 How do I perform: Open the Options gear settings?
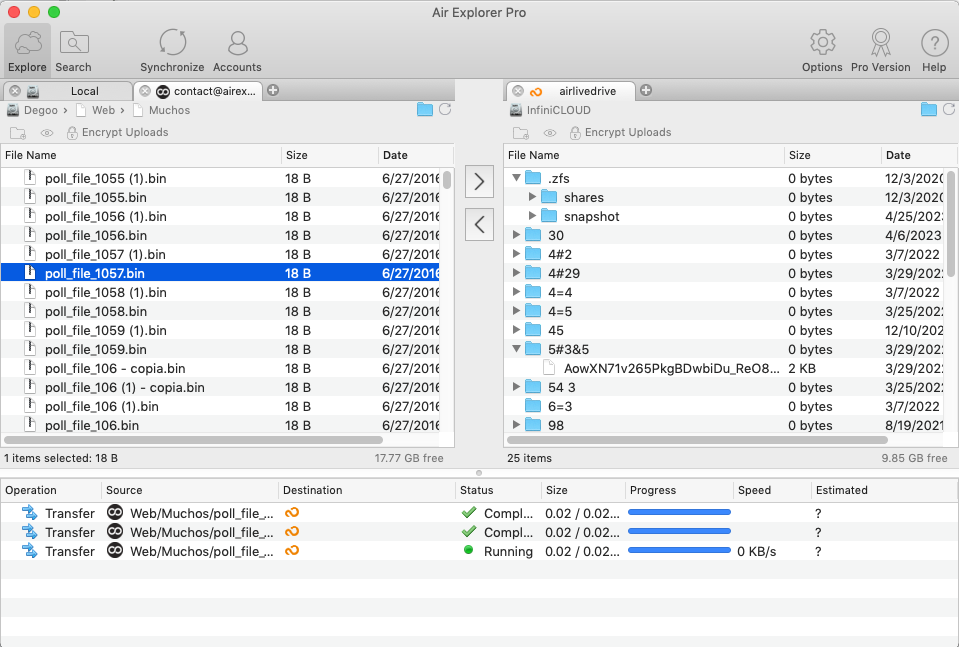pyautogui.click(x=822, y=51)
